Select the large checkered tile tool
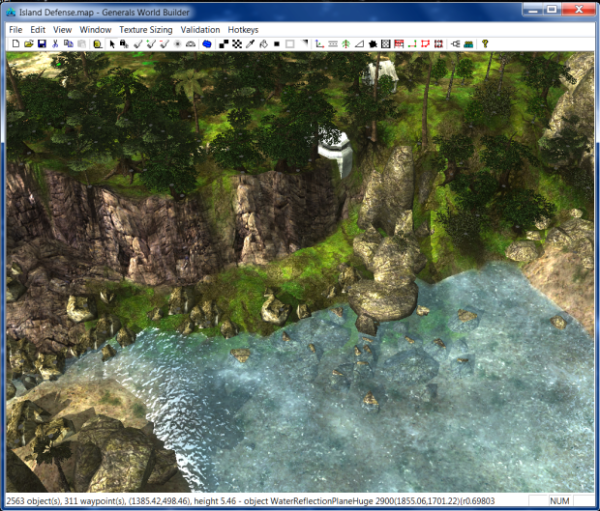 click(x=237, y=44)
